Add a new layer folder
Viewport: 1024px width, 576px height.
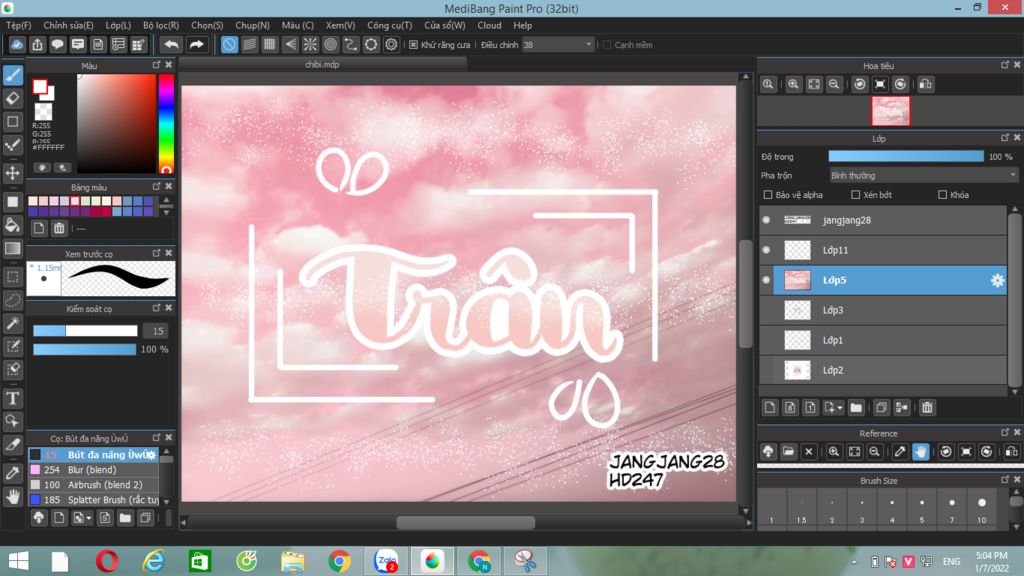pos(856,408)
